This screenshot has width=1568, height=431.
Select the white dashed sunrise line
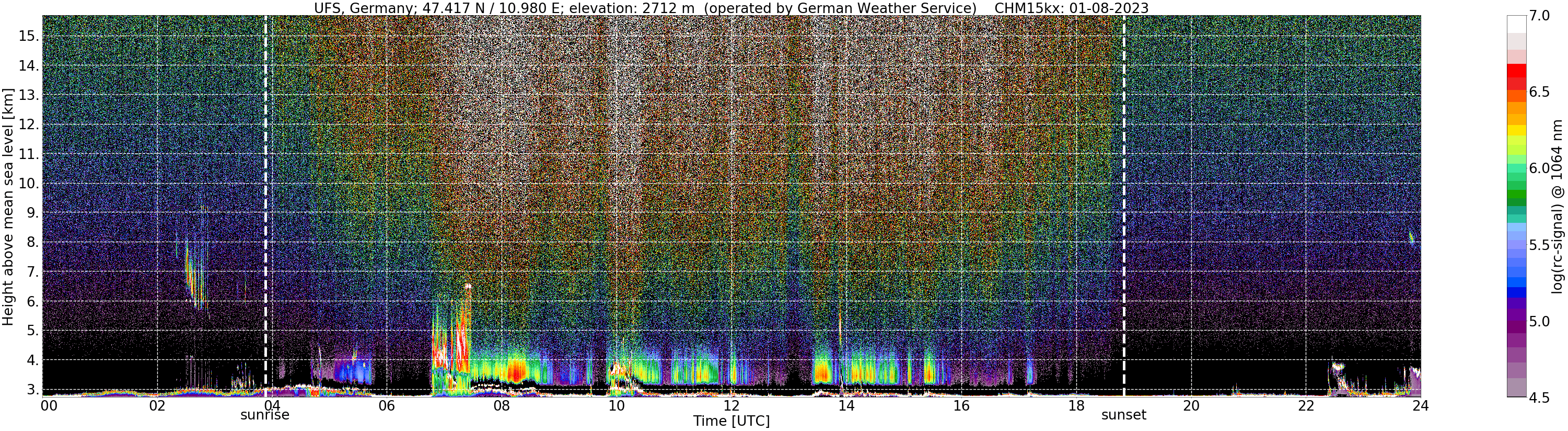[265, 206]
